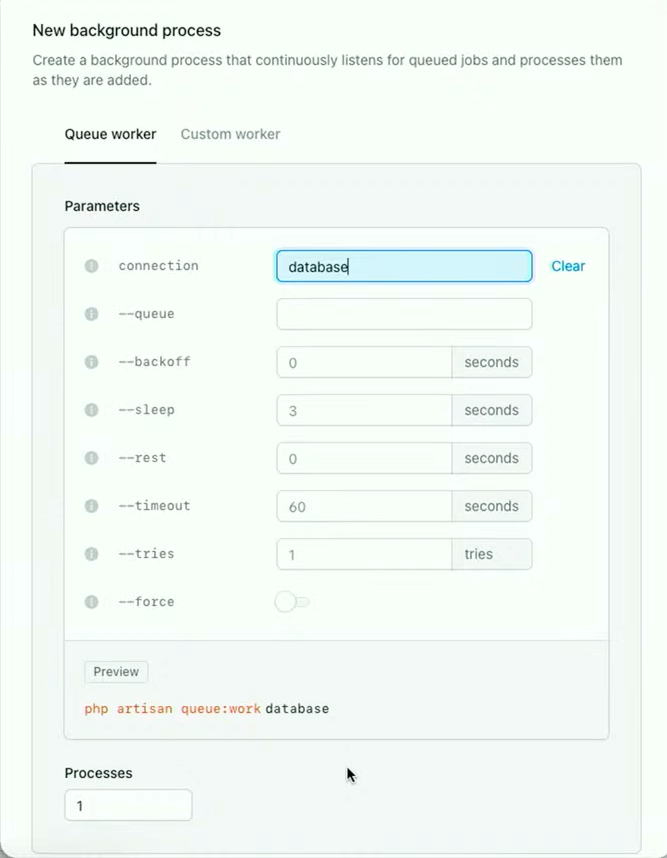Click the info icon beside --sleep

pyautogui.click(x=91, y=410)
